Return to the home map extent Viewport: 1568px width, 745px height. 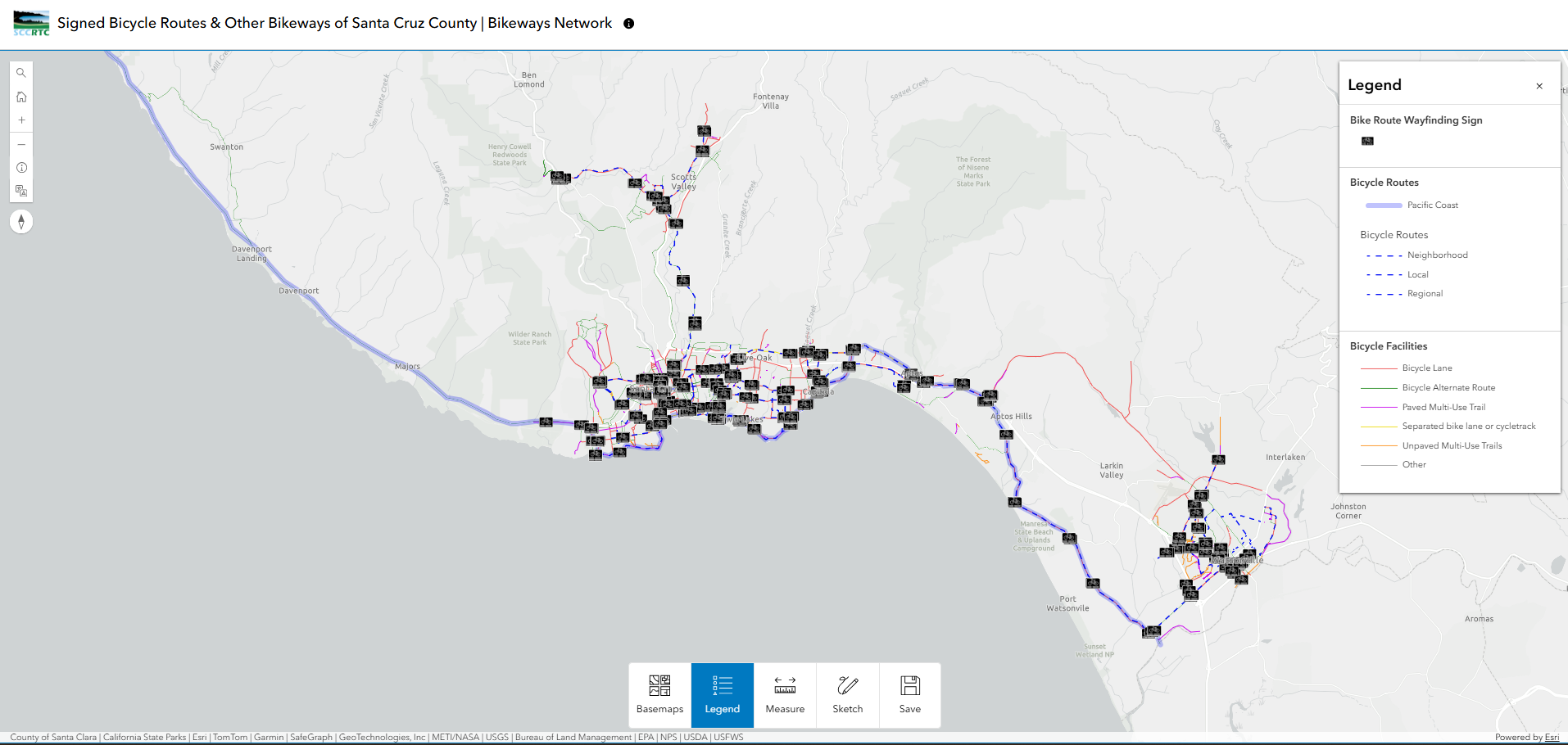click(x=21, y=97)
